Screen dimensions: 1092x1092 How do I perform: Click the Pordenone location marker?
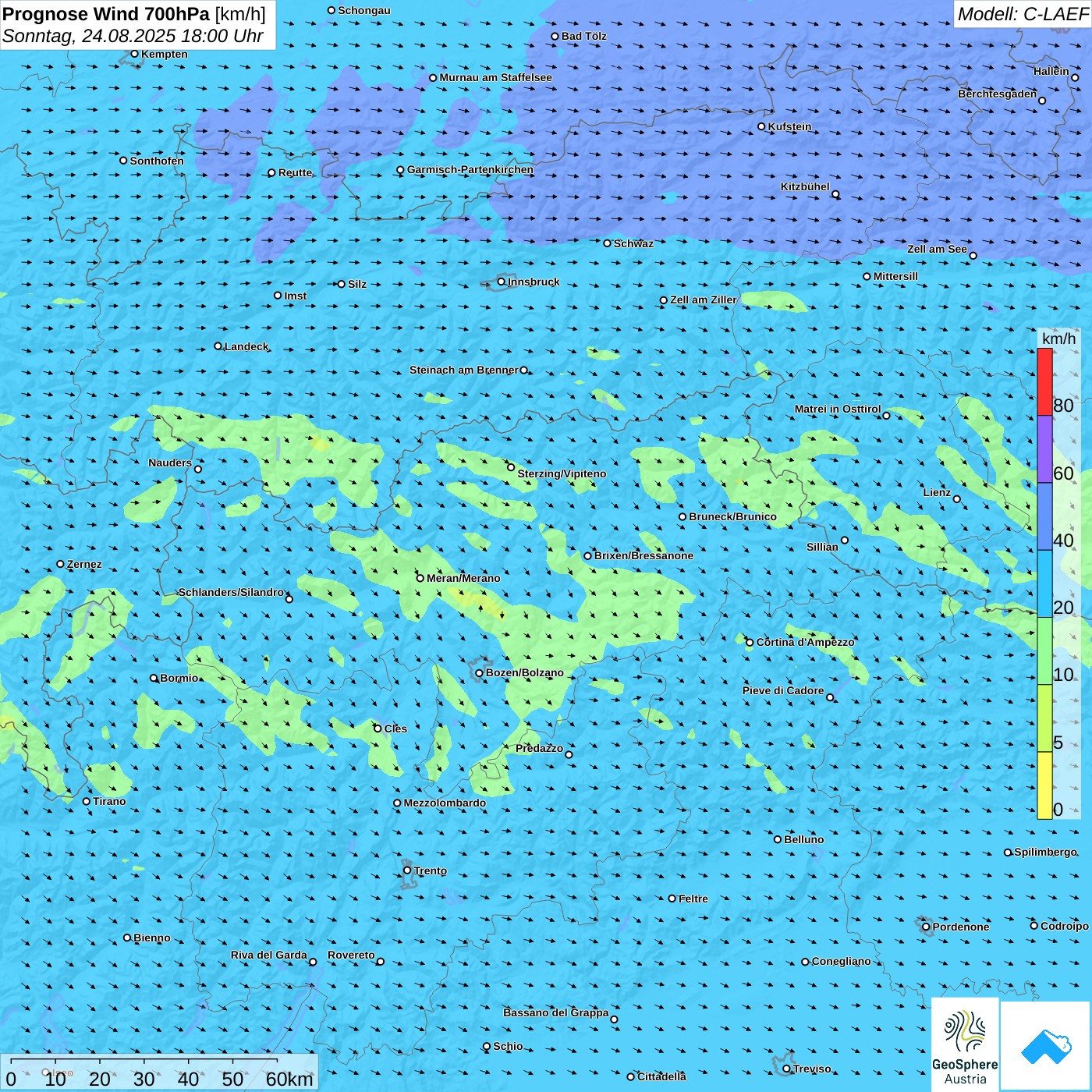[x=927, y=927]
